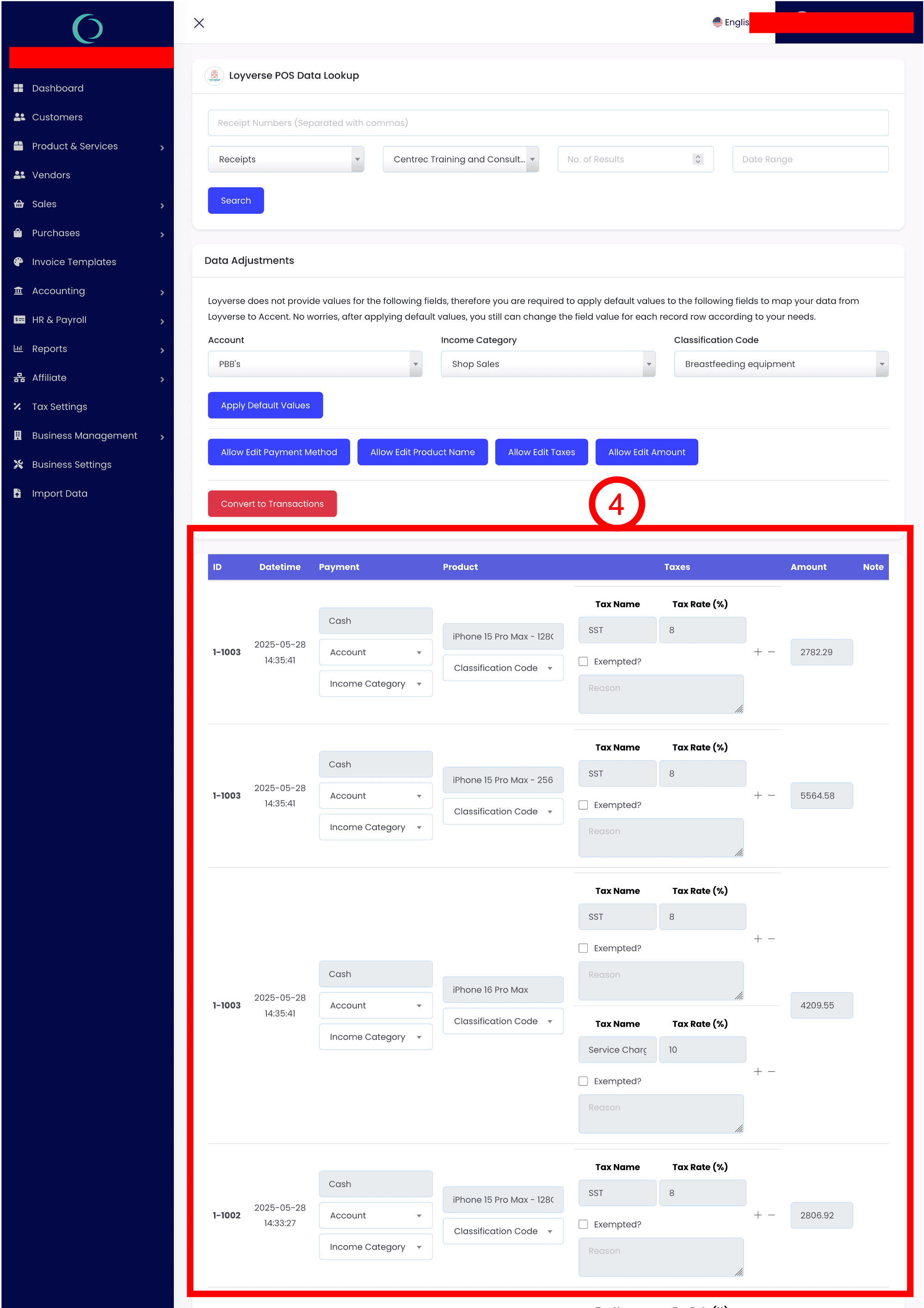Screen dimensions: 924x1308
Task: Close the page with the X icon
Action: coord(199,23)
